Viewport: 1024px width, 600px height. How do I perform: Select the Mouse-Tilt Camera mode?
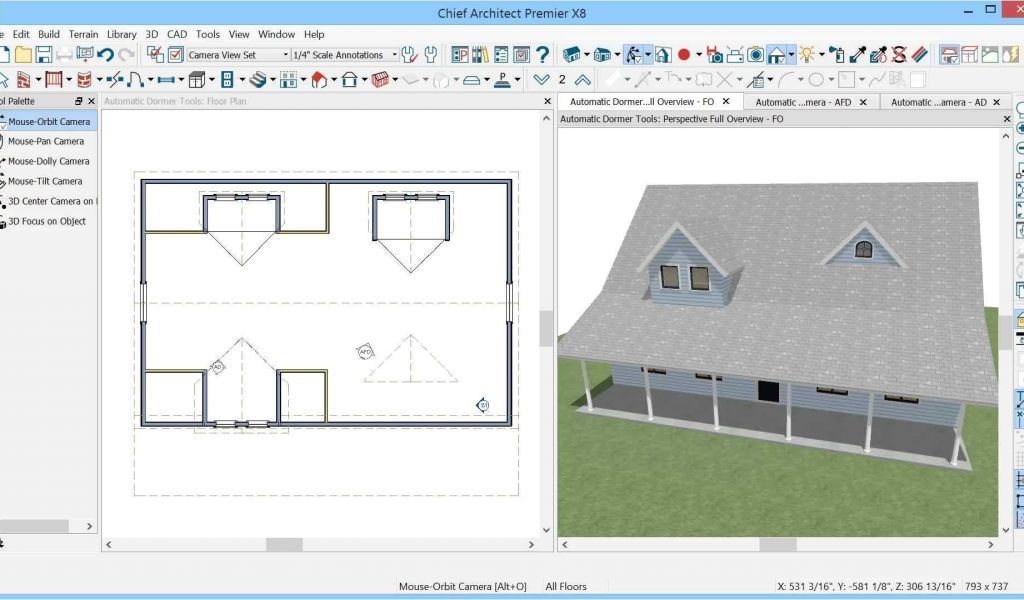coord(46,182)
